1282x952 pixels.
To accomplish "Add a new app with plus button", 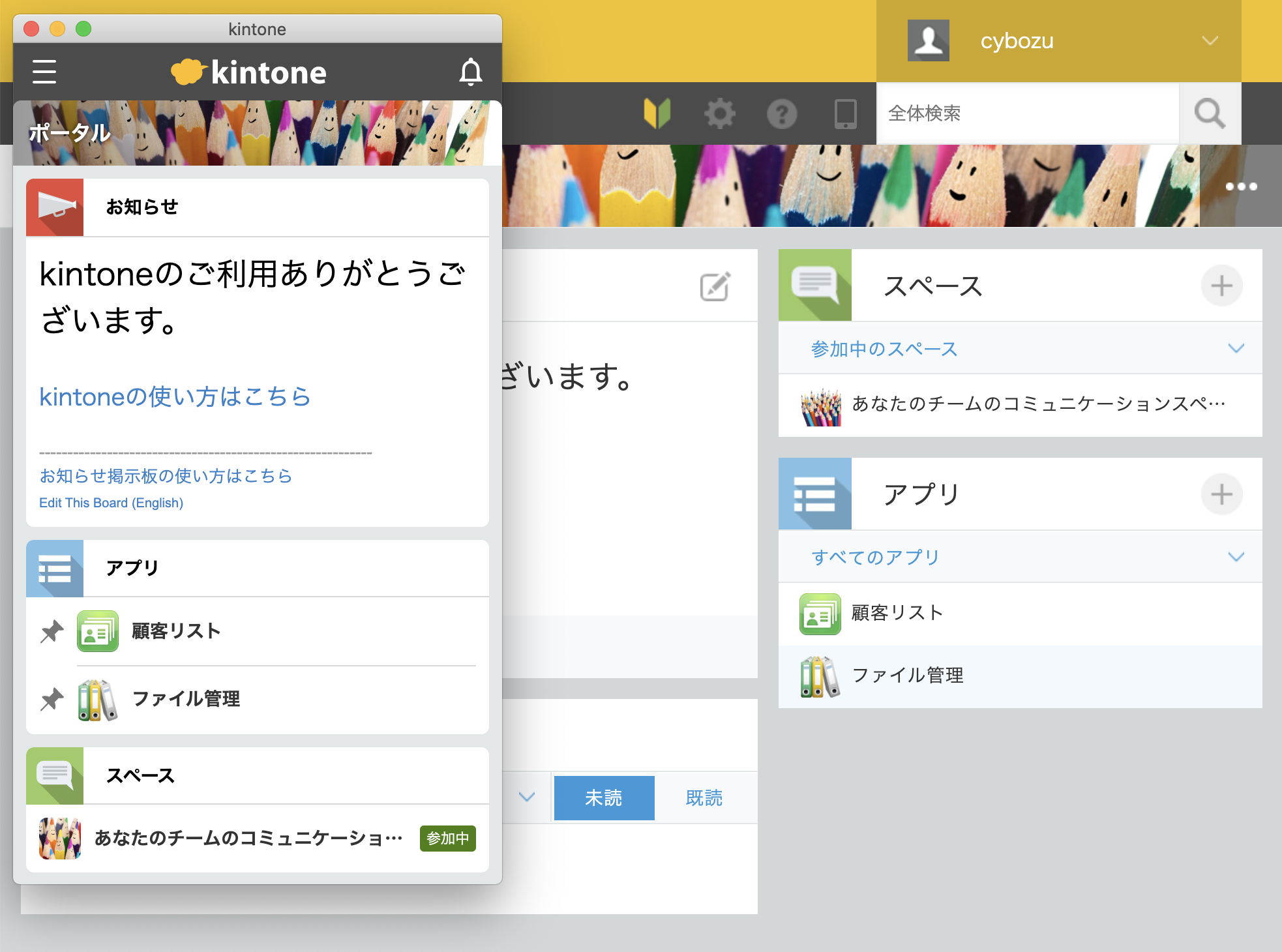I will (1221, 494).
